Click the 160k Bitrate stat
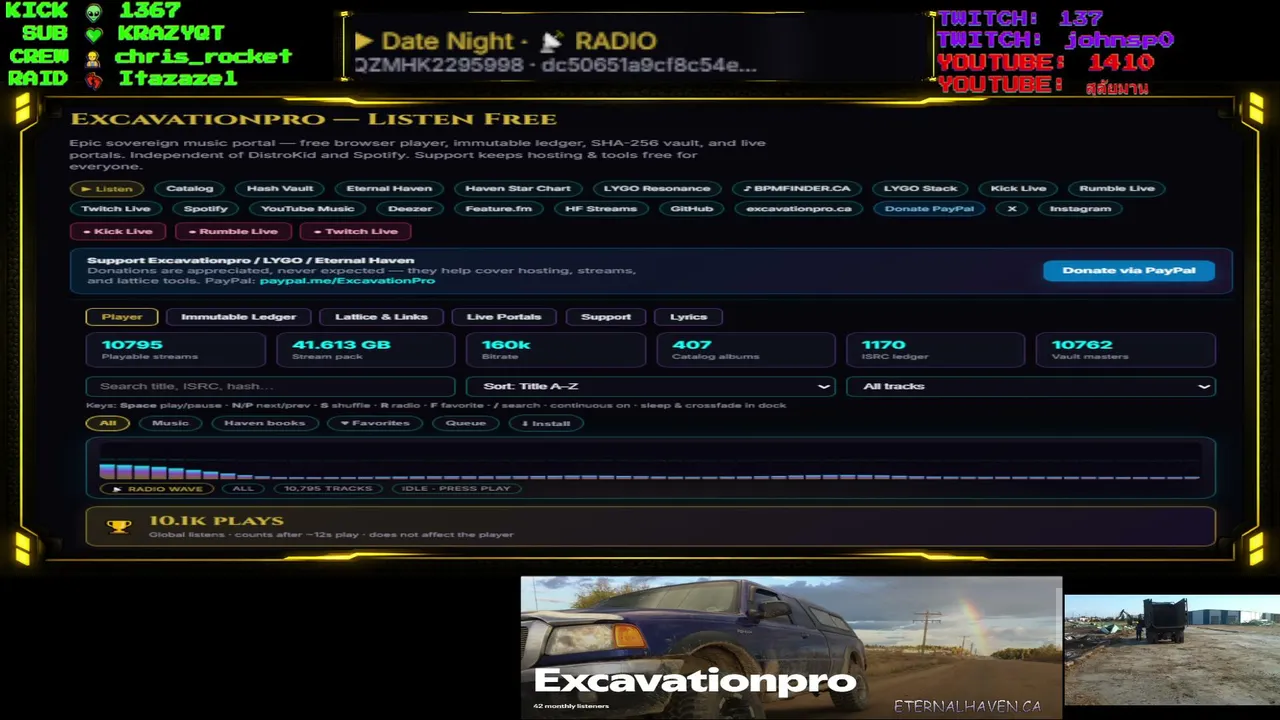 [x=555, y=350]
